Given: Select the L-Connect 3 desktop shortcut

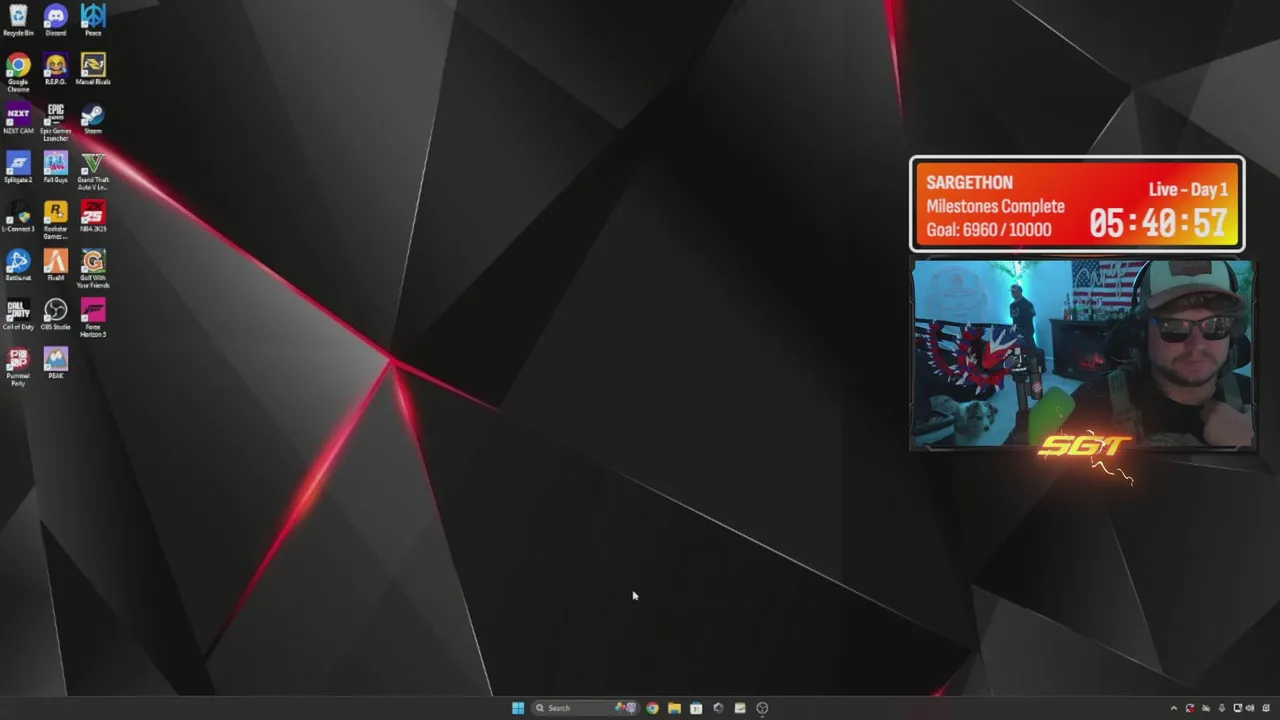Looking at the screenshot, I should 18,217.
